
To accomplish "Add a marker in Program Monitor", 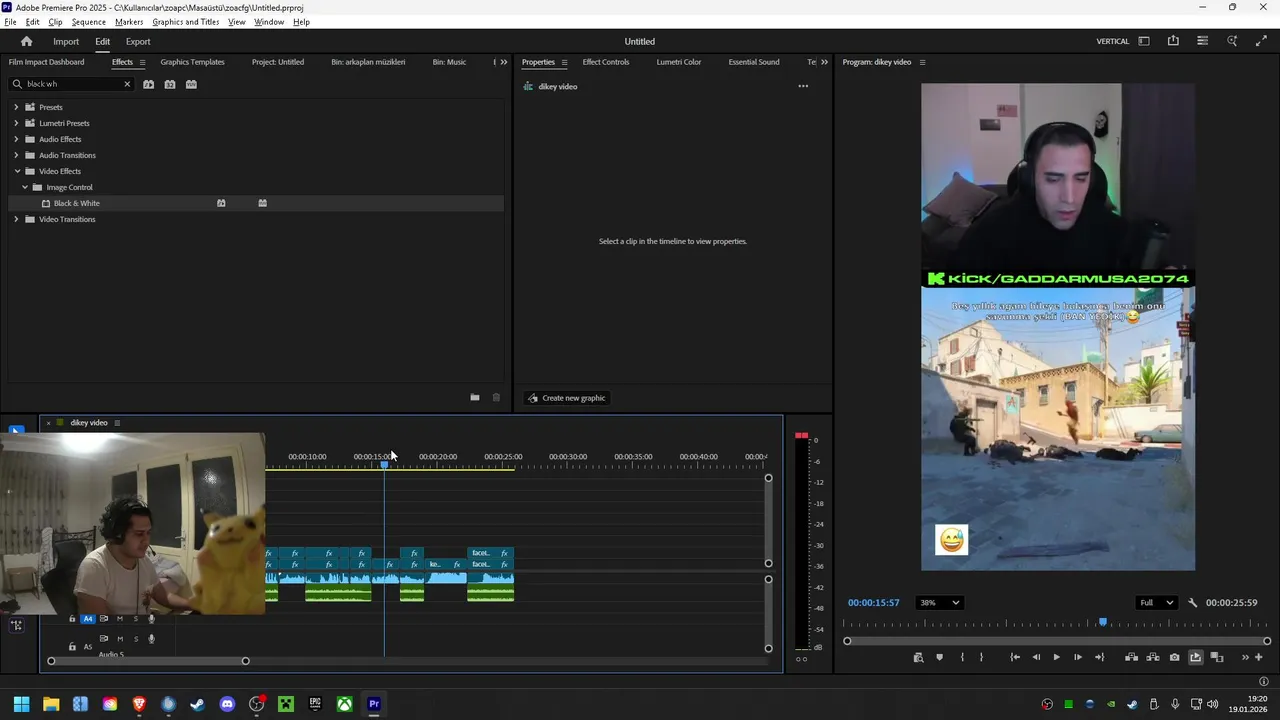I will point(939,657).
